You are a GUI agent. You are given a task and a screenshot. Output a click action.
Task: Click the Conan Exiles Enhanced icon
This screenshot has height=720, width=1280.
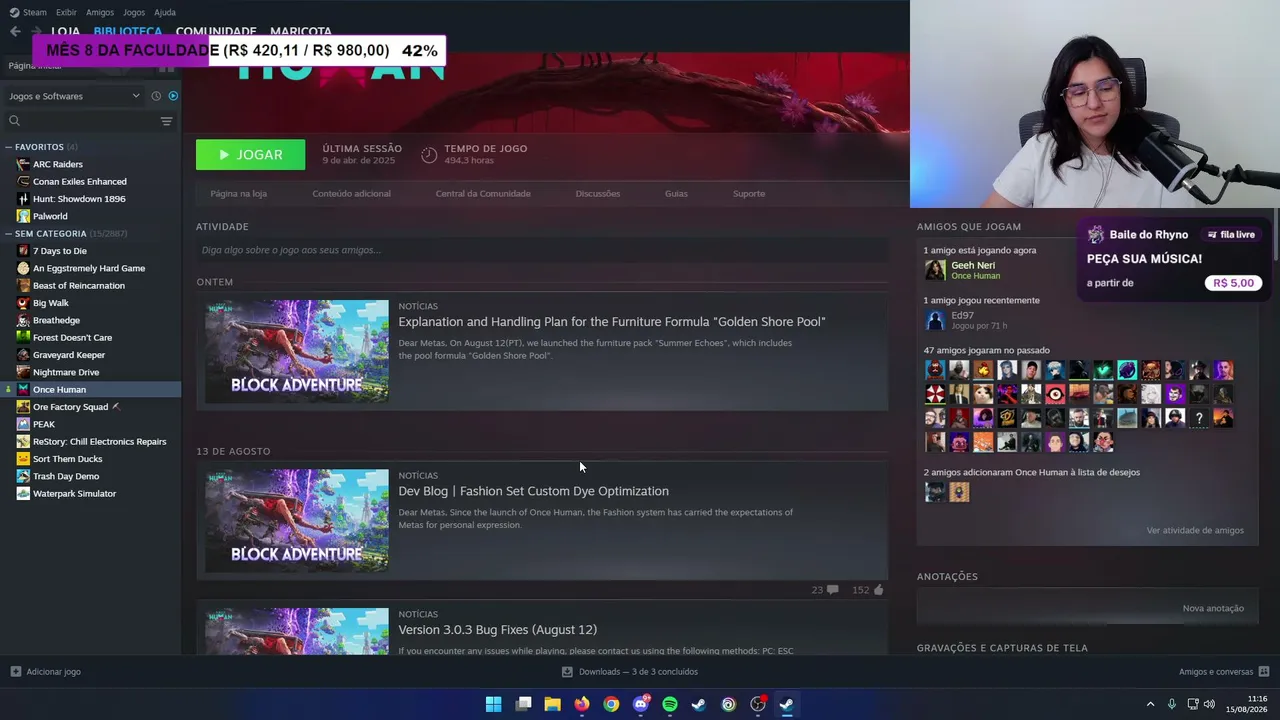(x=23, y=181)
